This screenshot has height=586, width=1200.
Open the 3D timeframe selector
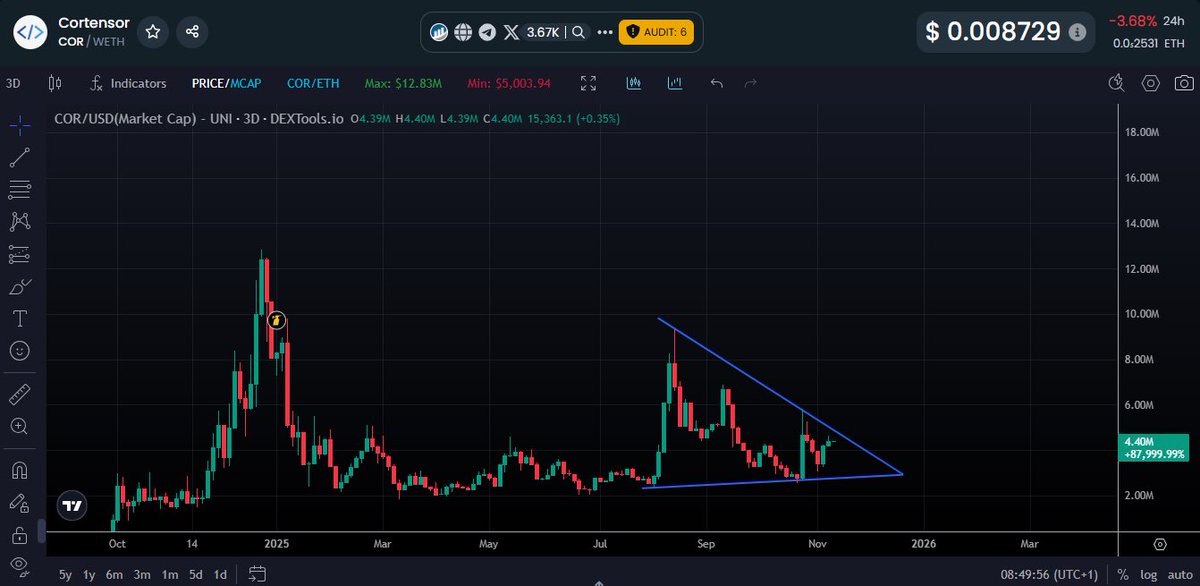[x=13, y=83]
